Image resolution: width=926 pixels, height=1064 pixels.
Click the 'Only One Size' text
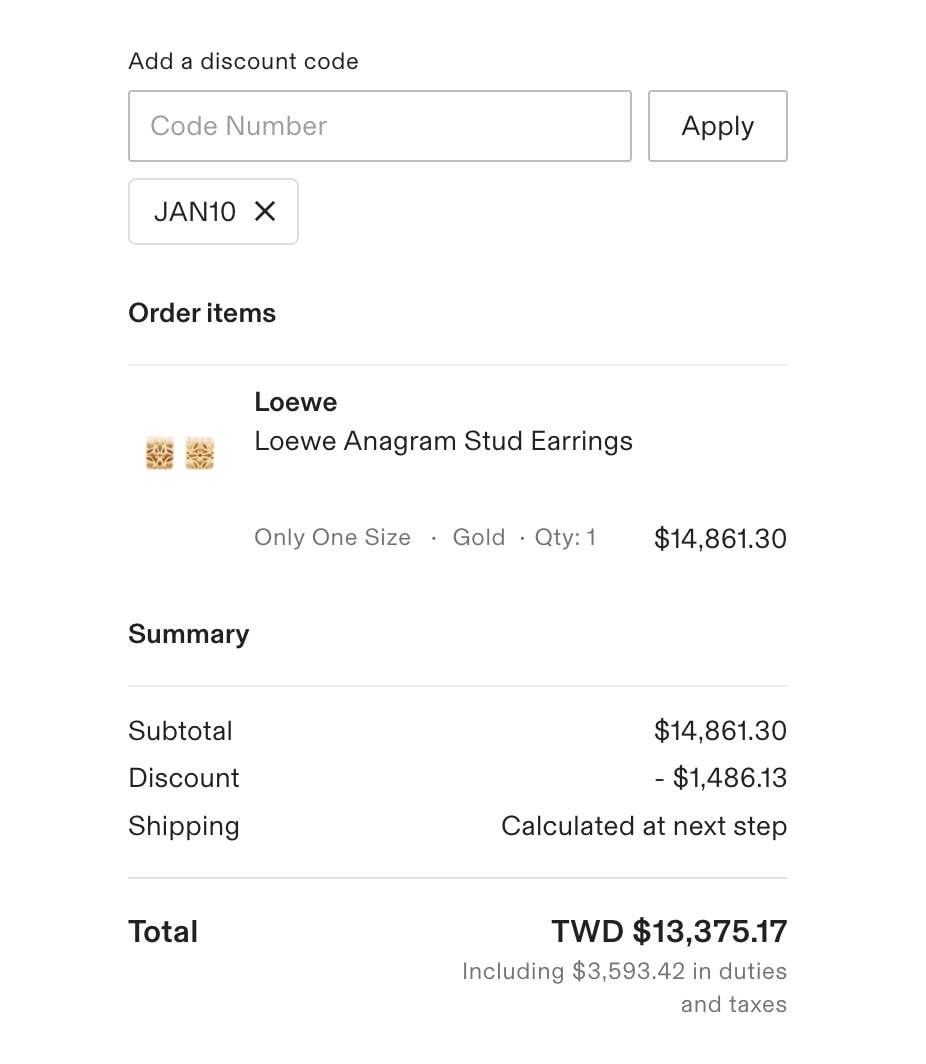click(332, 538)
